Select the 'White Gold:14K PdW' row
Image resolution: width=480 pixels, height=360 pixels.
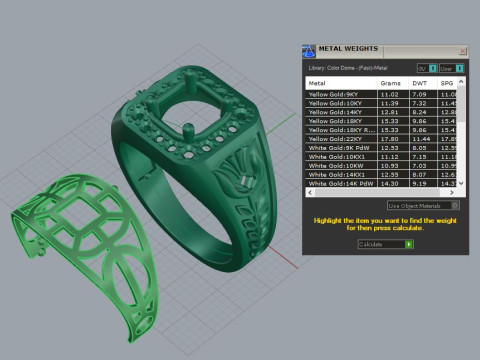tap(381, 183)
